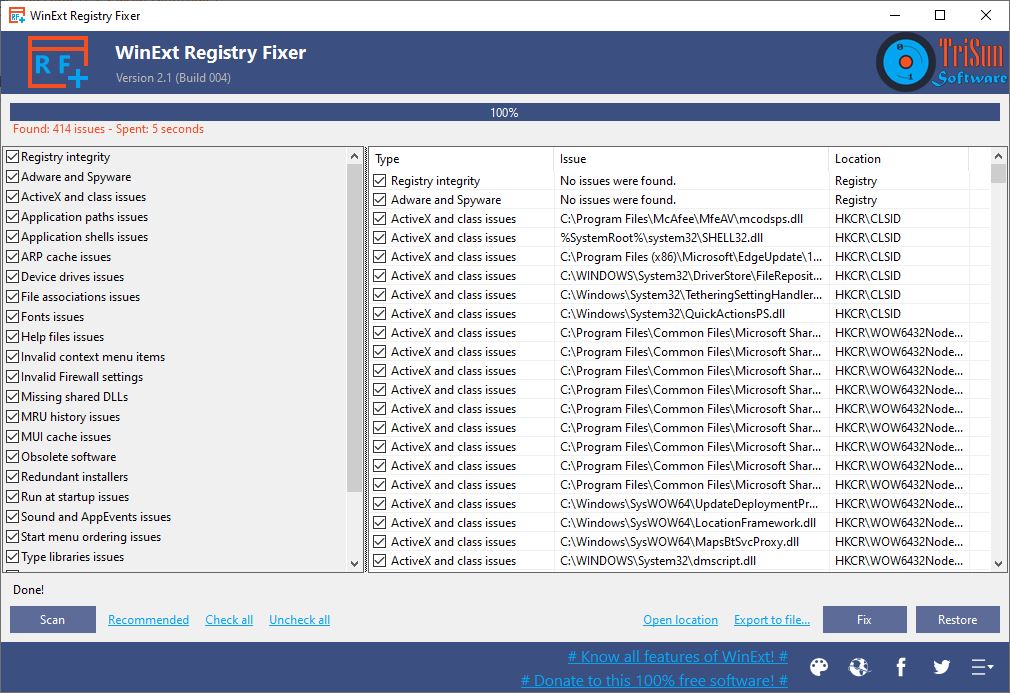This screenshot has height=693, width=1010.
Task: Click the Open location link
Action: click(x=680, y=620)
